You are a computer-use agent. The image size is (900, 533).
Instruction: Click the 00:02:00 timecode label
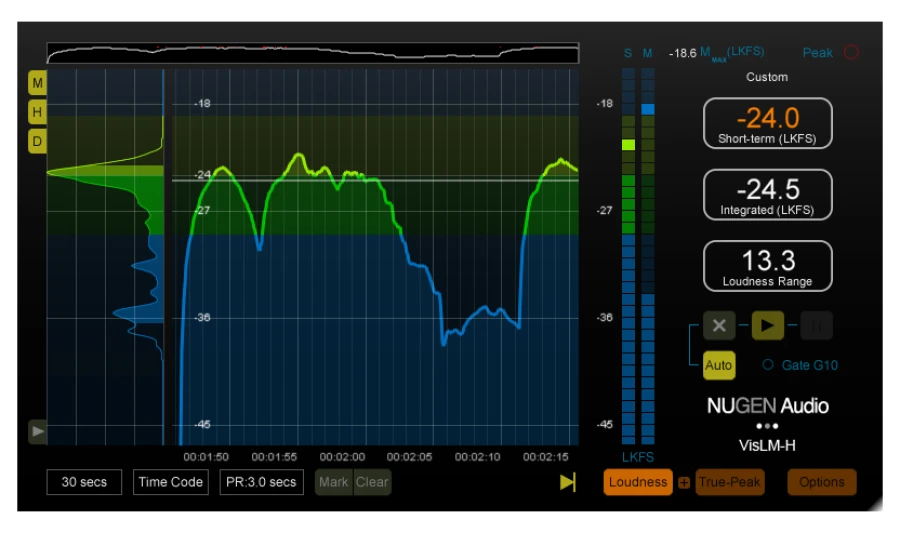coord(342,457)
